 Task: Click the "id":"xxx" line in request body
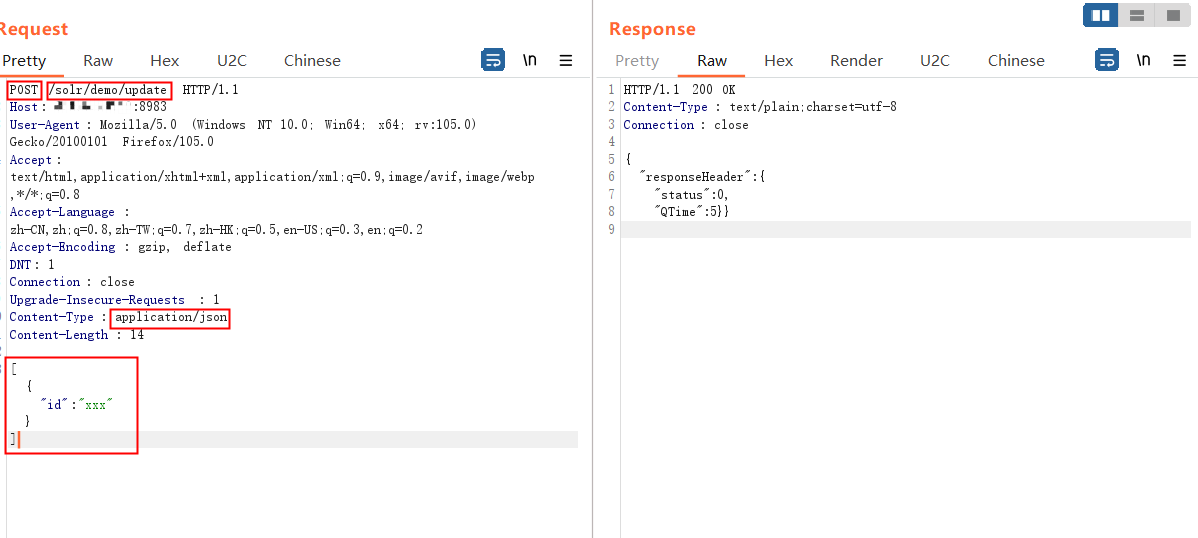click(76, 404)
